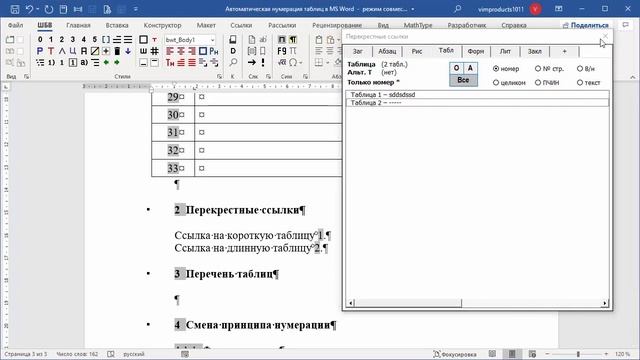The width and height of the screenshot is (640, 360).
Task: Click the black trash bin icon
Action: click(117, 51)
